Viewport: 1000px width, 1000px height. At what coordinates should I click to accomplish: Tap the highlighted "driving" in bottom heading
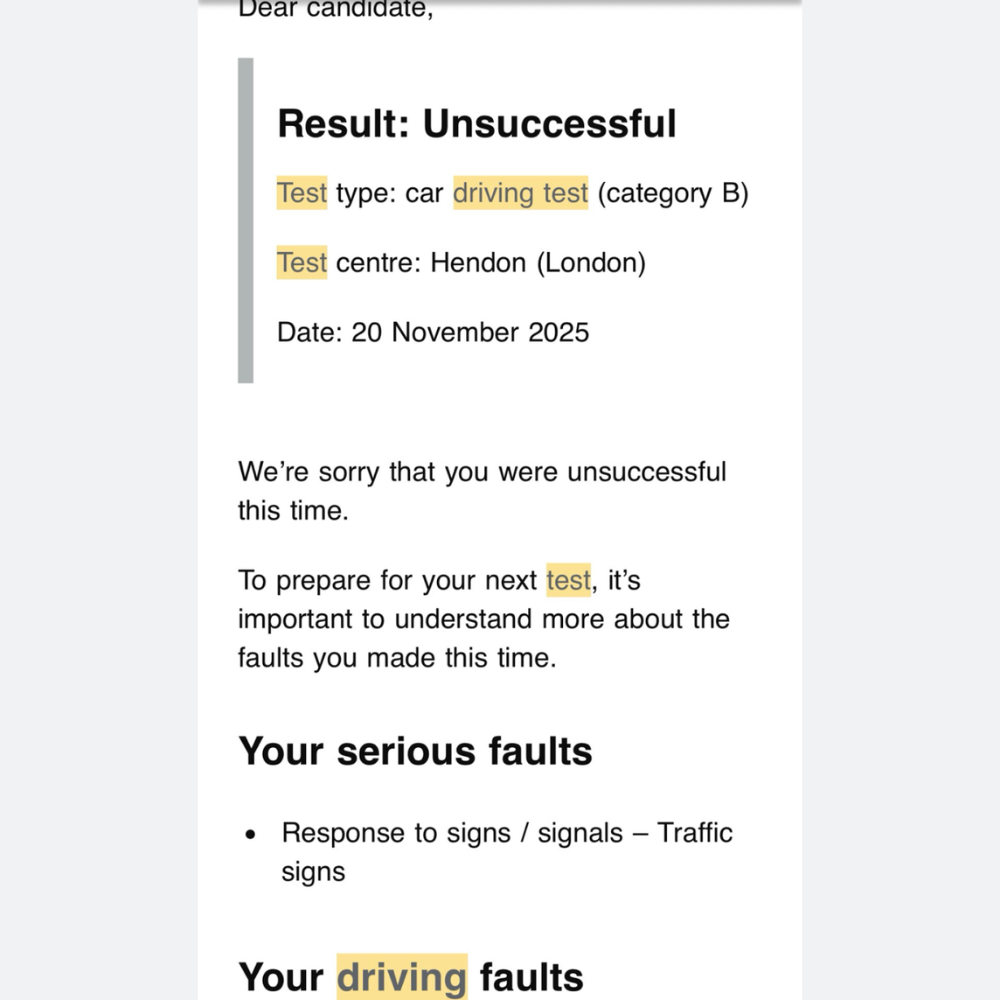[x=402, y=977]
